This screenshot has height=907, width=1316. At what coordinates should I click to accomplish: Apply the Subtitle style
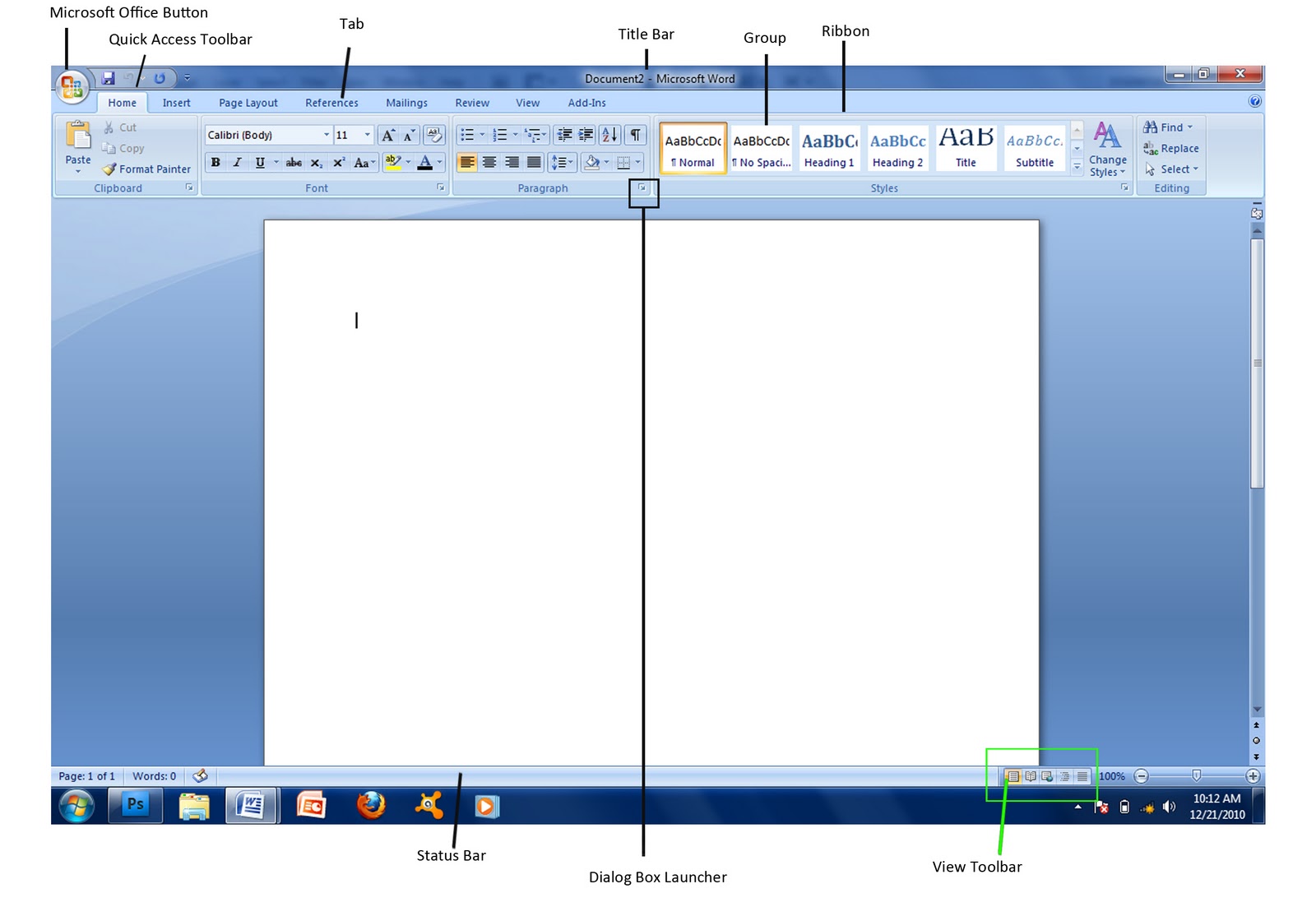point(1035,149)
